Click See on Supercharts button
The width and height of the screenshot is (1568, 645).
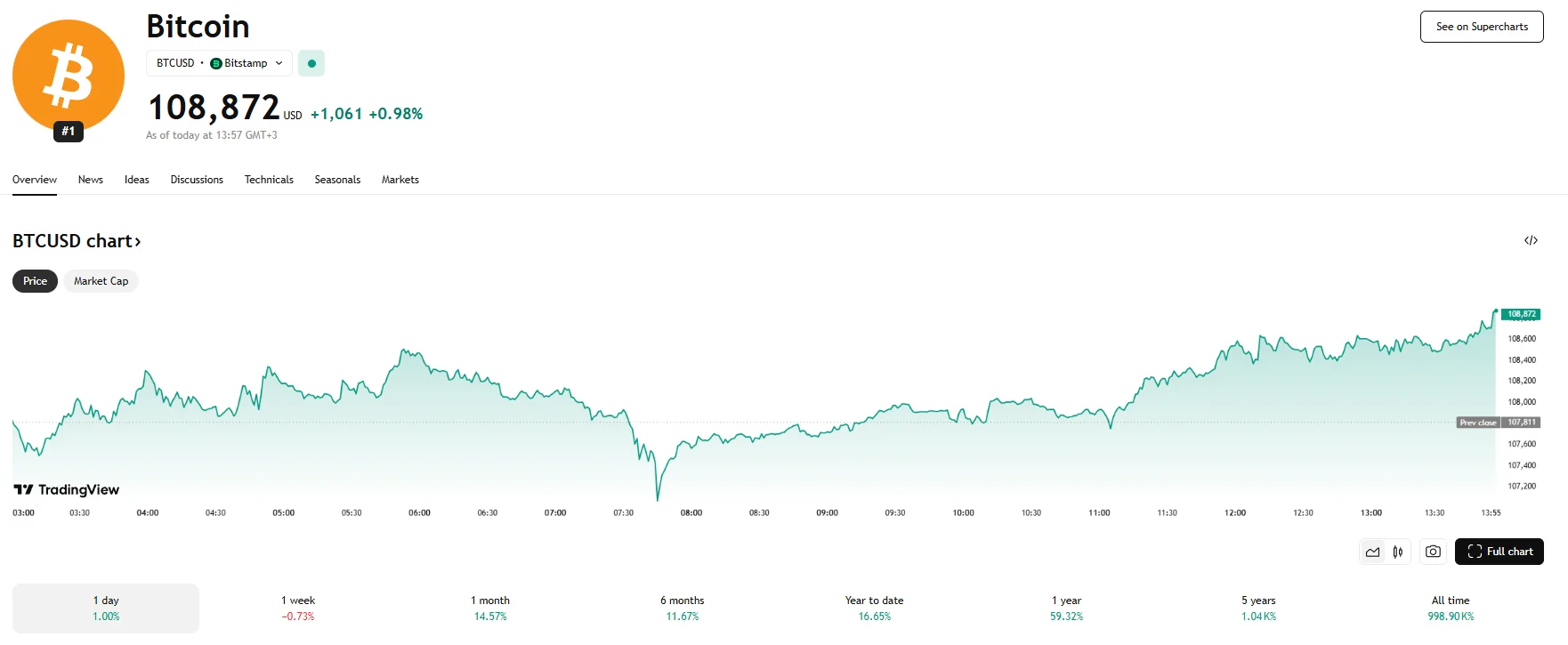1482,27
